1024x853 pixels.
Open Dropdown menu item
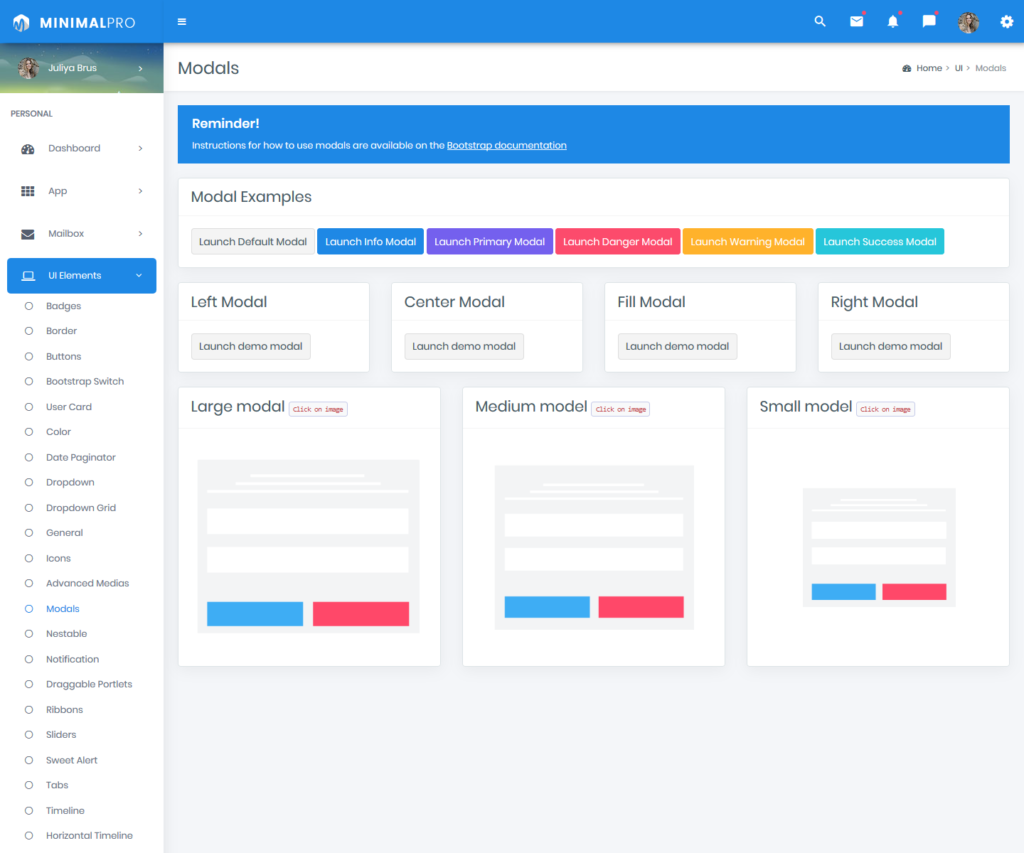[x=70, y=483]
